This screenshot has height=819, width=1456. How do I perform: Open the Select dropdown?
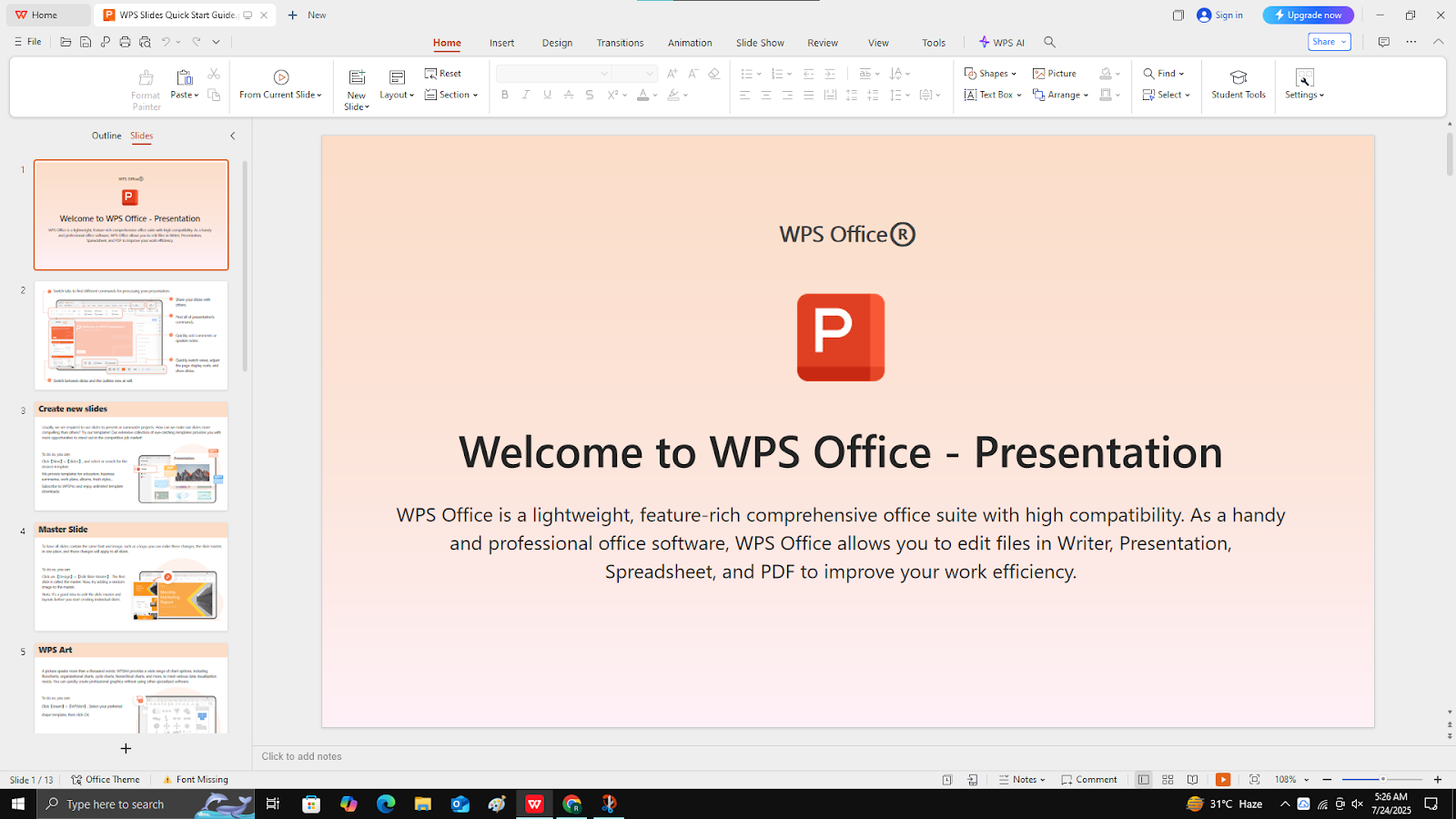[1167, 95]
